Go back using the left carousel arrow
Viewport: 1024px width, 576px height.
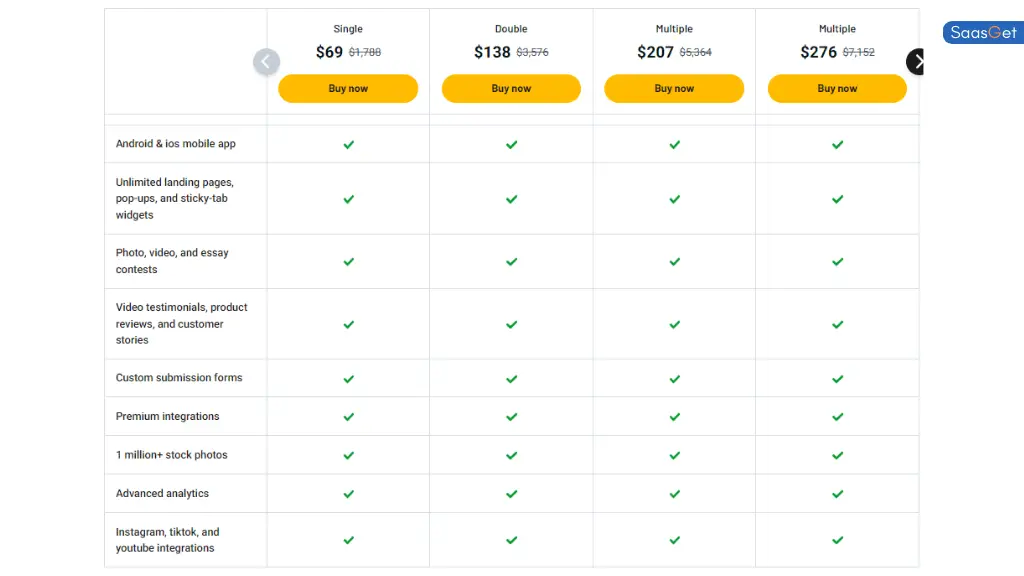pos(266,61)
